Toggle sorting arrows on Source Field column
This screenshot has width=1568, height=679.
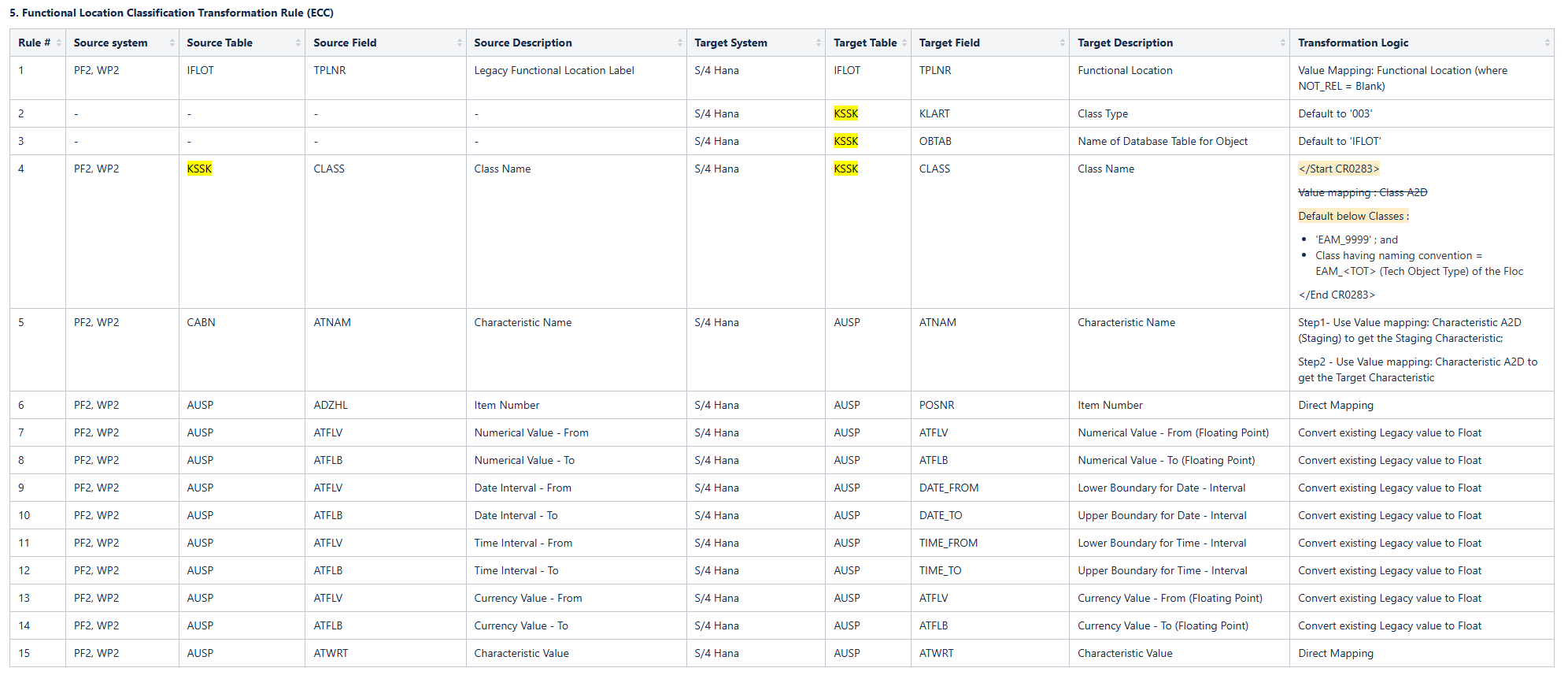460,43
